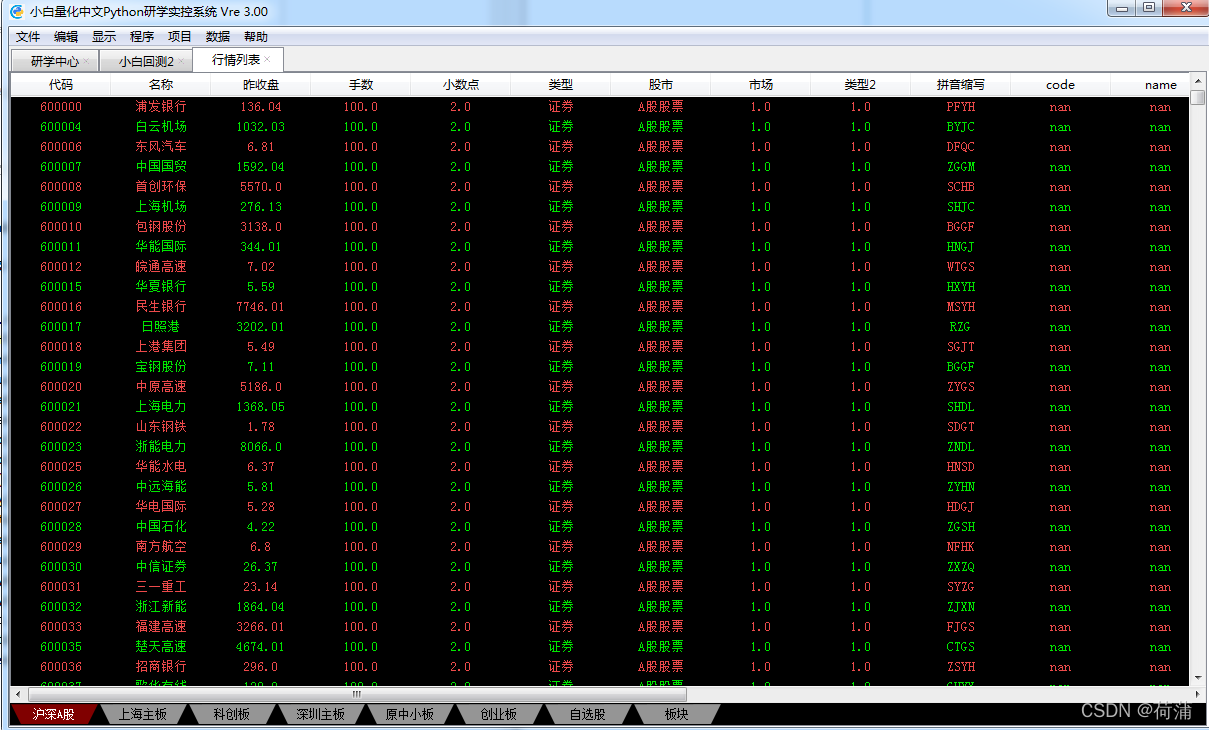
Task: Open the 项目 menu
Action: click(x=180, y=37)
